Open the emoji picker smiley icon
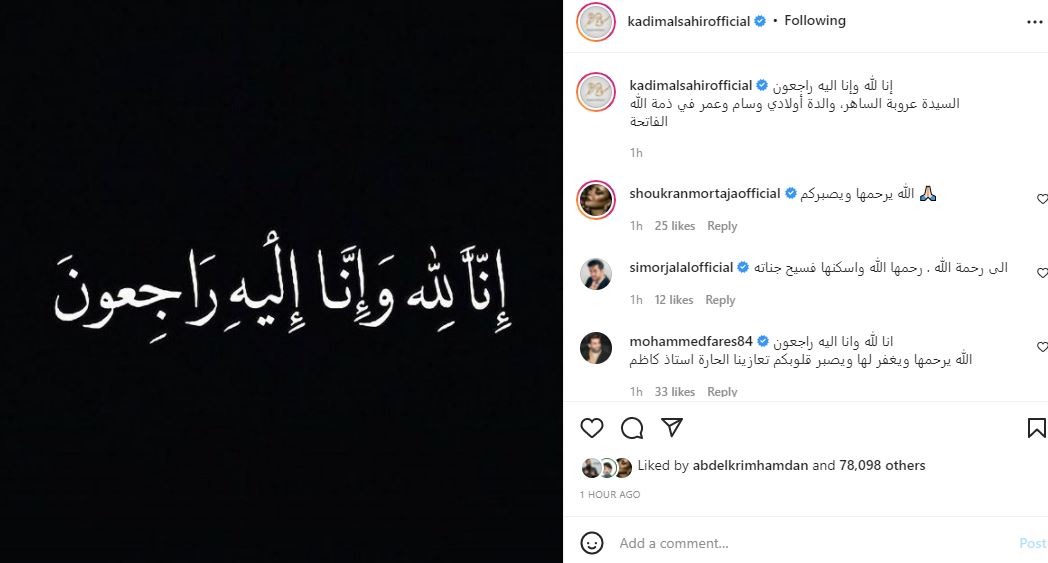 point(592,543)
